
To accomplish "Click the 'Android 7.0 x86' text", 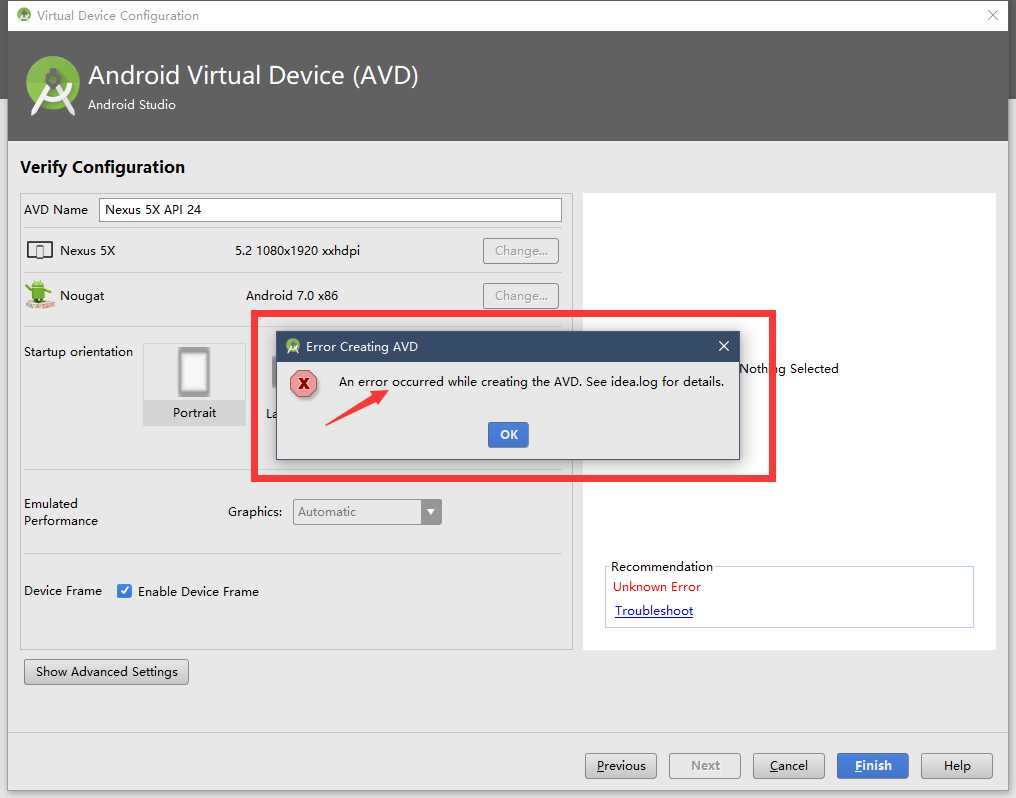I will tap(292, 295).
